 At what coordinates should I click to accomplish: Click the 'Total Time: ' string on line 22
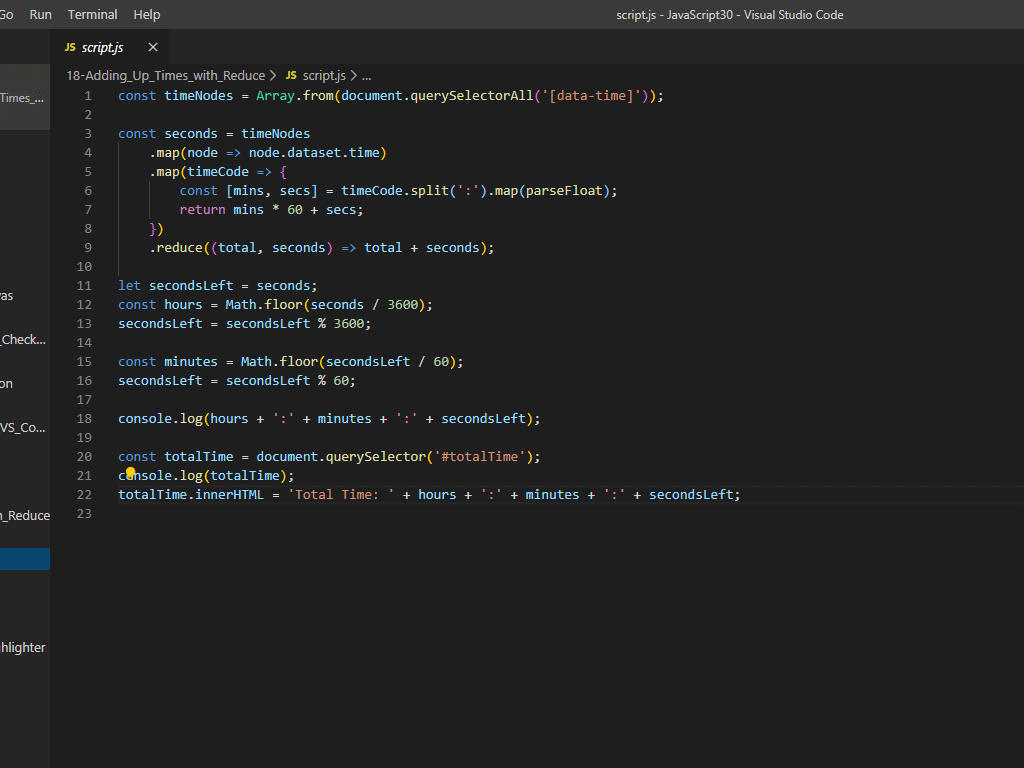[x=342, y=495]
